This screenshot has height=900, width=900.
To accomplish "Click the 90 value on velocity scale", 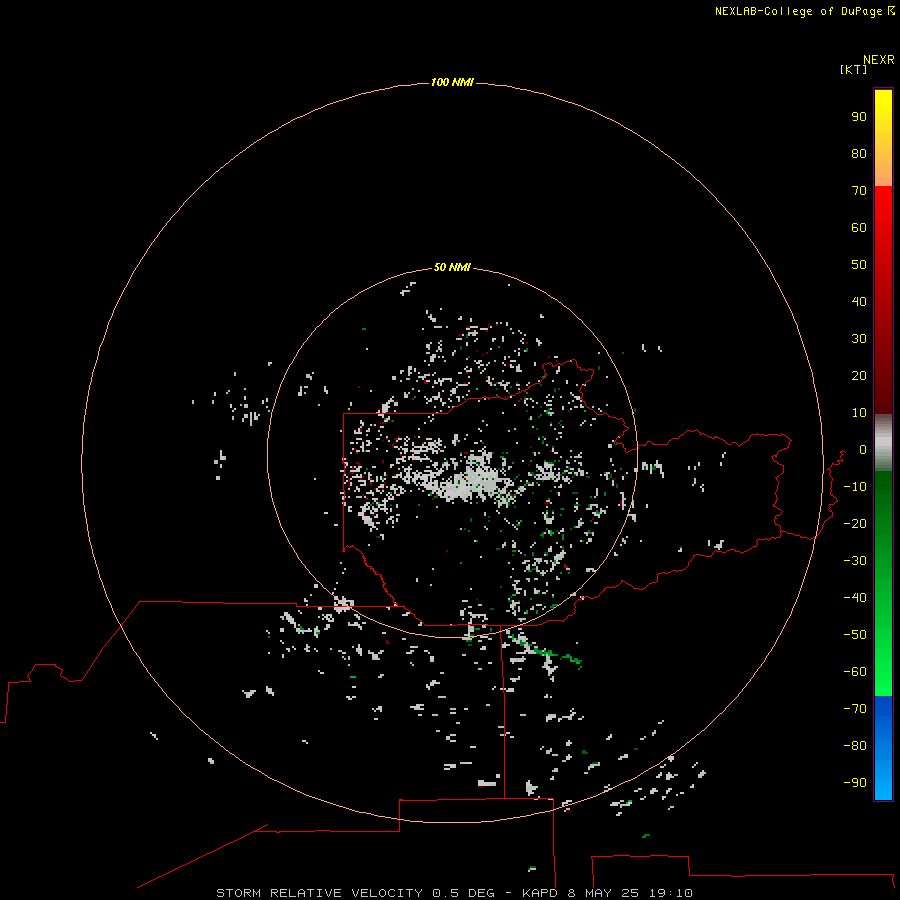I will [x=859, y=117].
